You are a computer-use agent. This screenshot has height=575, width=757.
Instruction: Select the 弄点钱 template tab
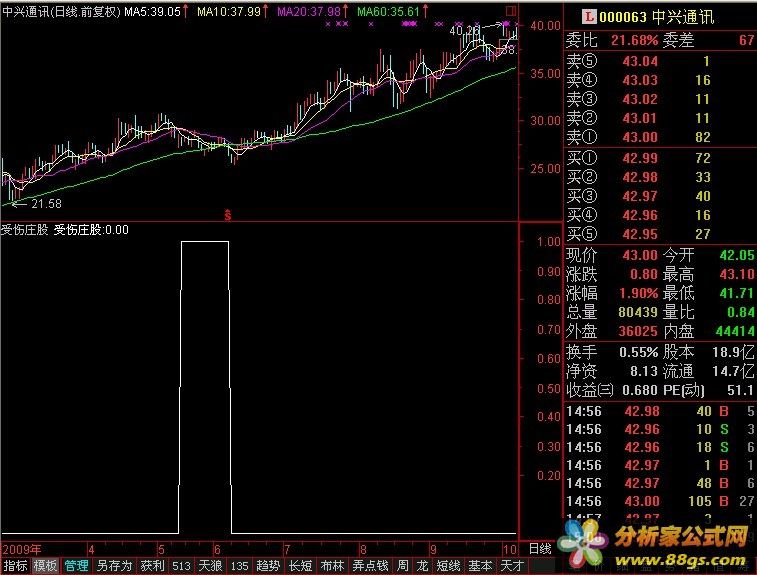[370, 565]
